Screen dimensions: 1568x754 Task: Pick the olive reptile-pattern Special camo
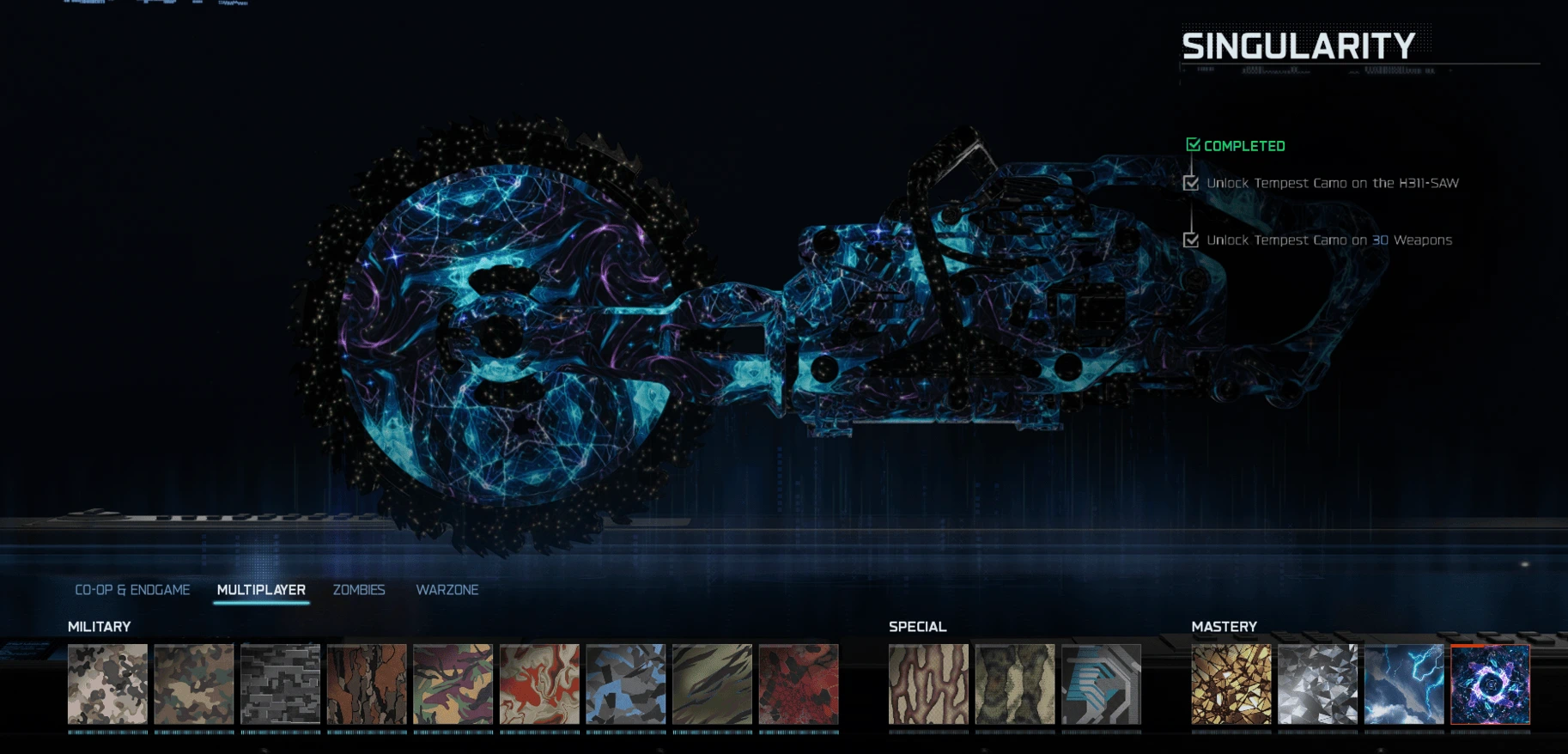1015,684
